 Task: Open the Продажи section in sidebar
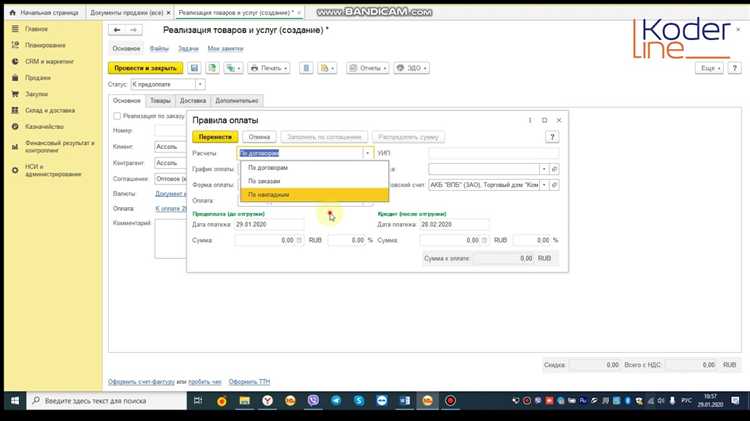pyautogui.click(x=36, y=78)
